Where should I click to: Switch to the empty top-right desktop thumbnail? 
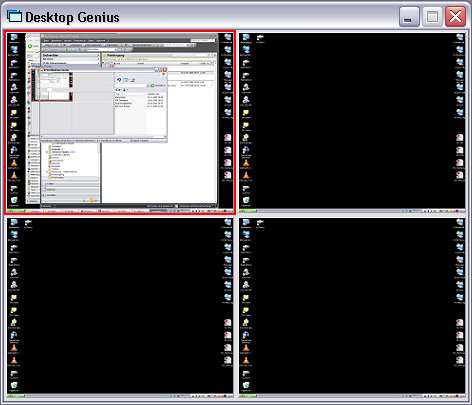coord(352,122)
